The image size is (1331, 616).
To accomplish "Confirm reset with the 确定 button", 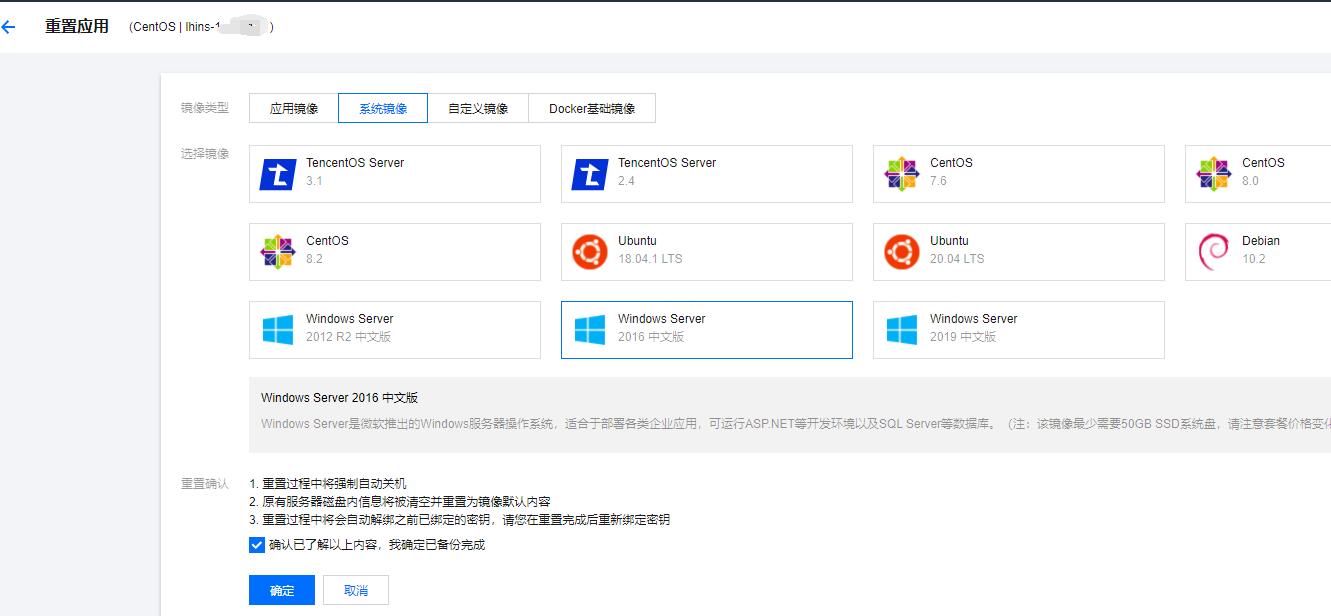I will 282,590.
